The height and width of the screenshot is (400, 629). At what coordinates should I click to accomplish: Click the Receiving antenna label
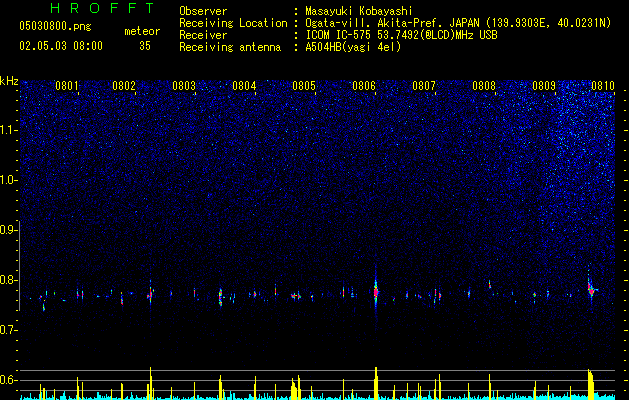(230, 47)
